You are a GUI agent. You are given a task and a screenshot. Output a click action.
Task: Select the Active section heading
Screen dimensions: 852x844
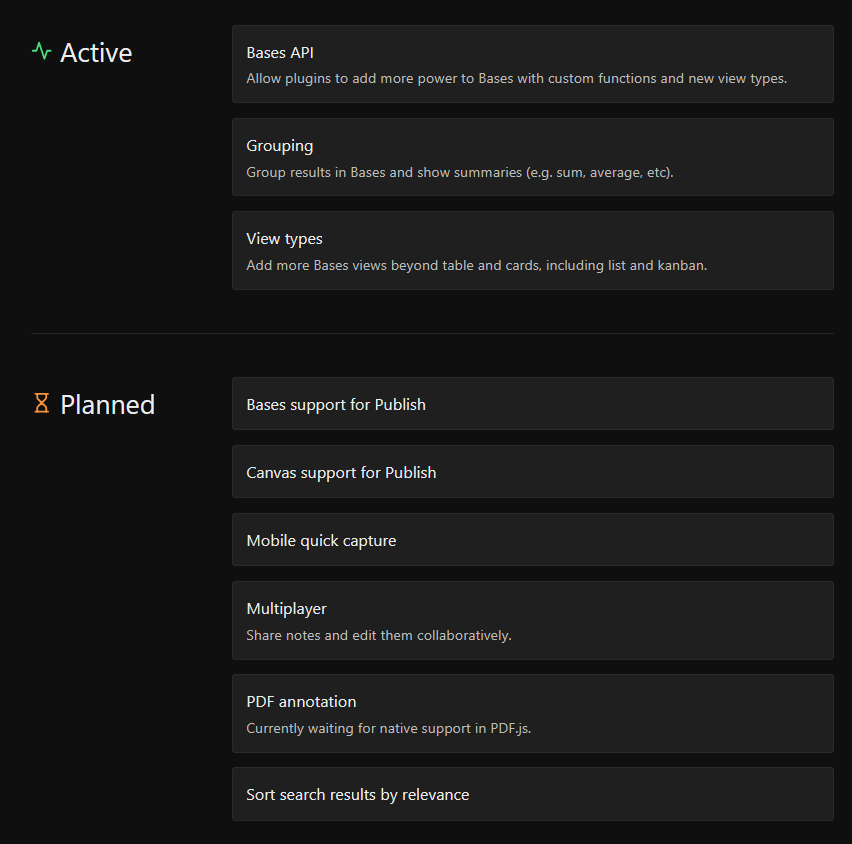click(x=96, y=52)
